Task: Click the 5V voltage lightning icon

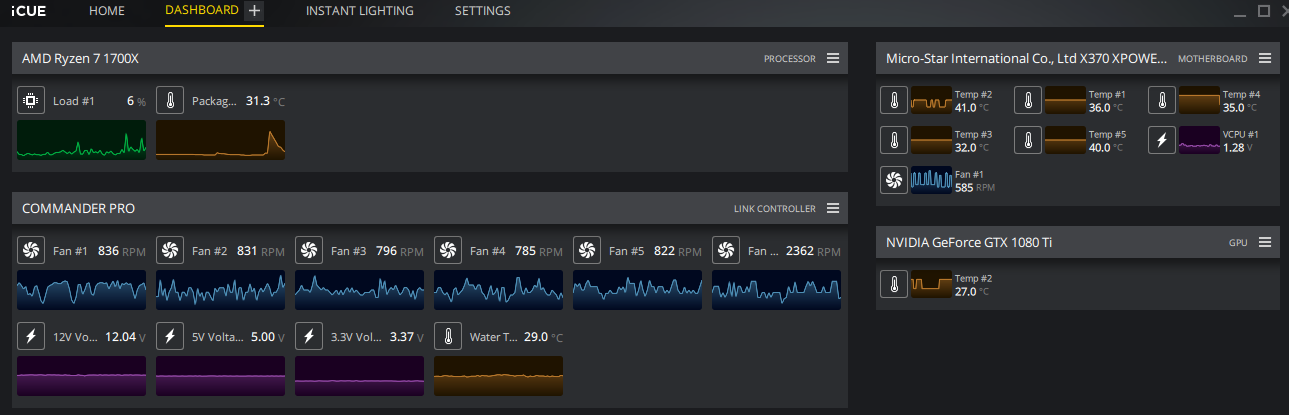Action: tap(170, 336)
